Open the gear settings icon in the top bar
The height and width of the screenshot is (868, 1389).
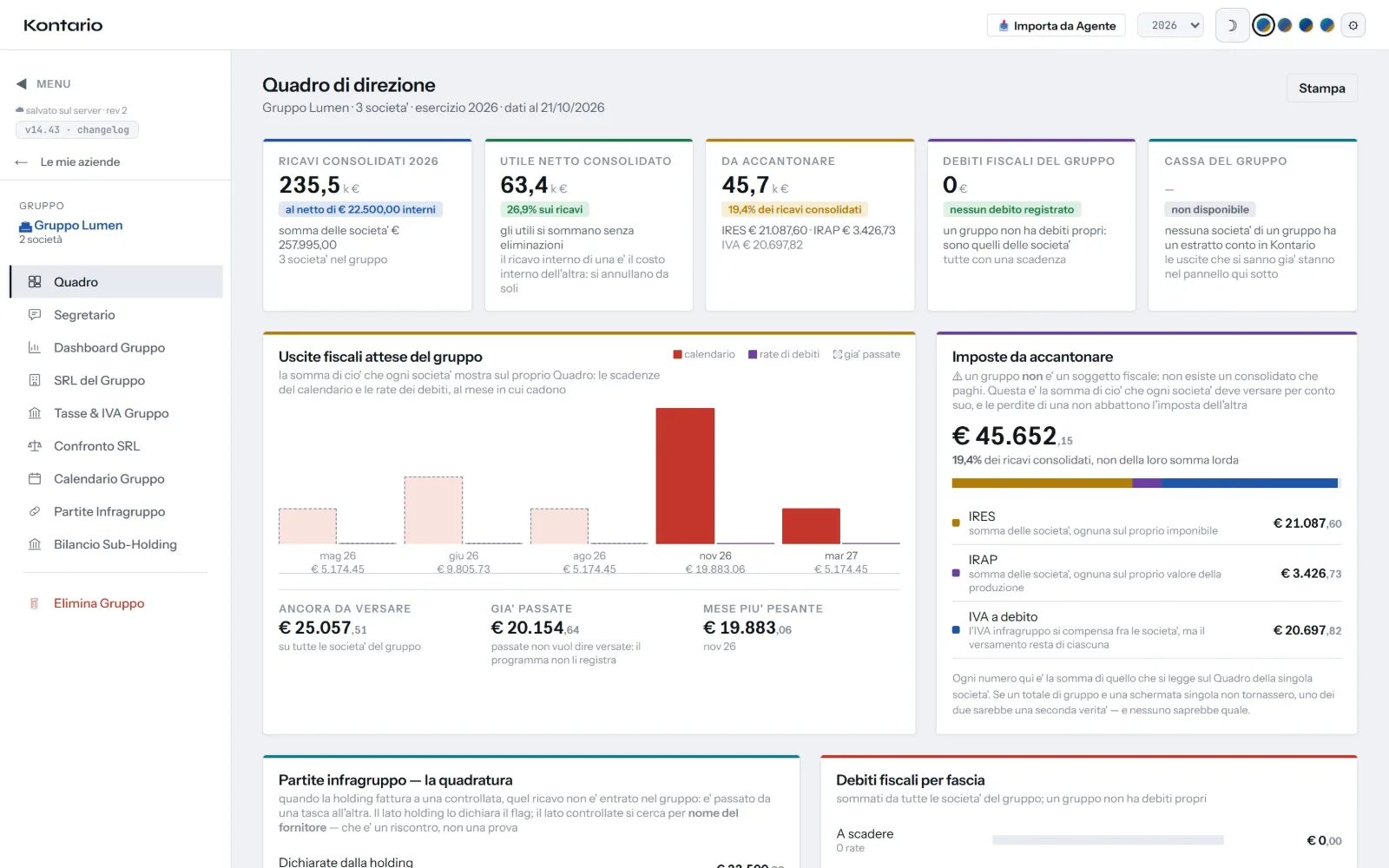(x=1353, y=25)
